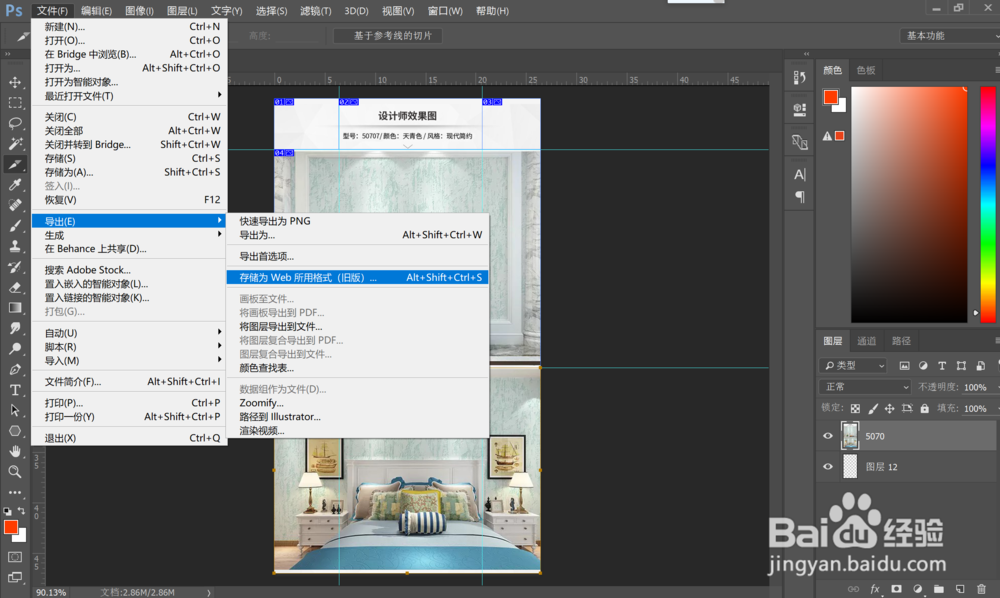Select the Eyedropper tool
Screen dimensions: 1000x598
point(15,185)
